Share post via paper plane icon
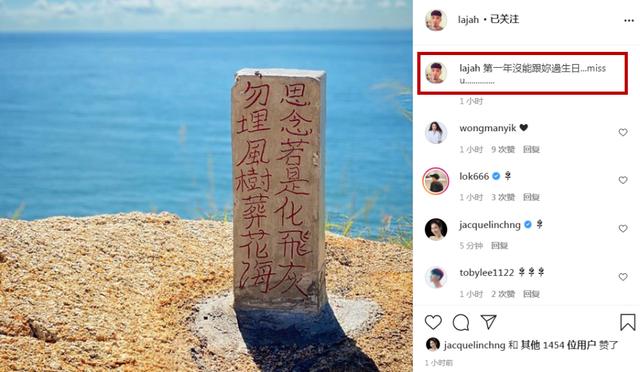The width and height of the screenshot is (640, 372). pos(489,322)
